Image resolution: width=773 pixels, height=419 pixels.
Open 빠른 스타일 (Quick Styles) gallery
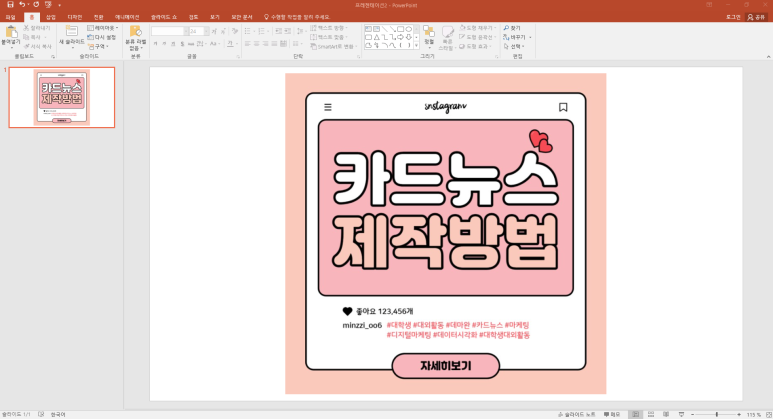[x=447, y=37]
